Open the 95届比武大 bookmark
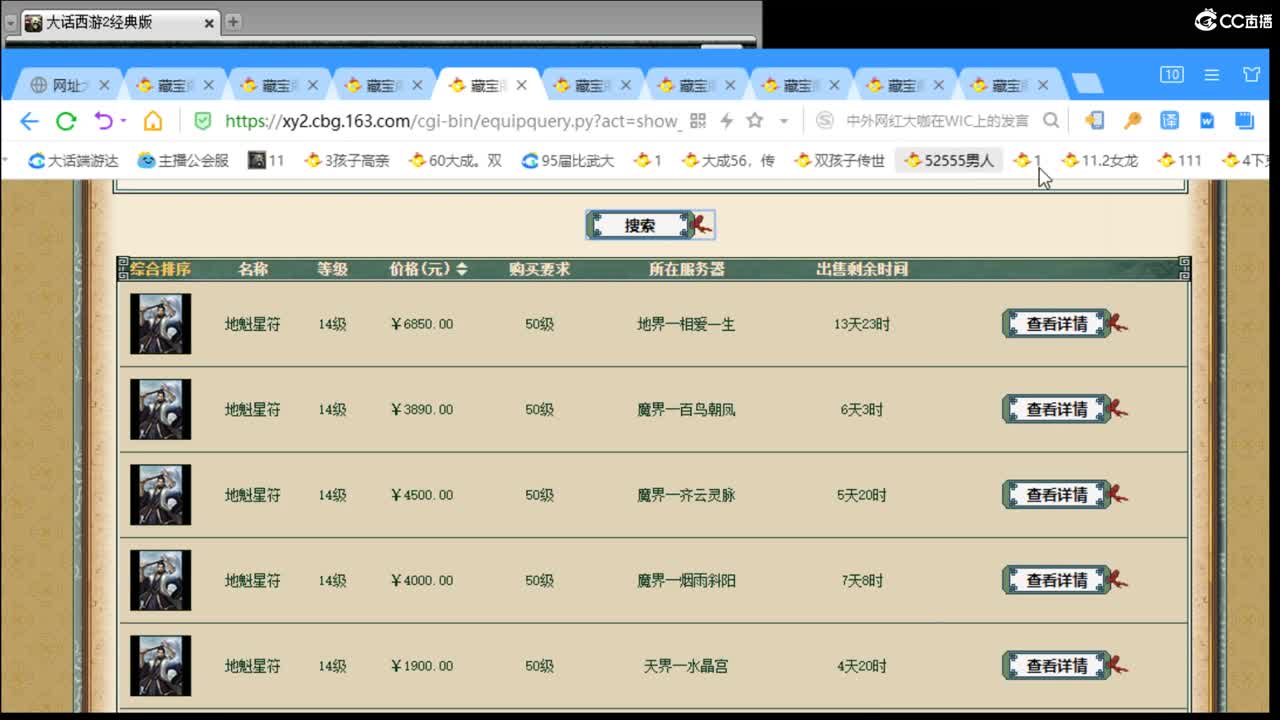 (568, 160)
